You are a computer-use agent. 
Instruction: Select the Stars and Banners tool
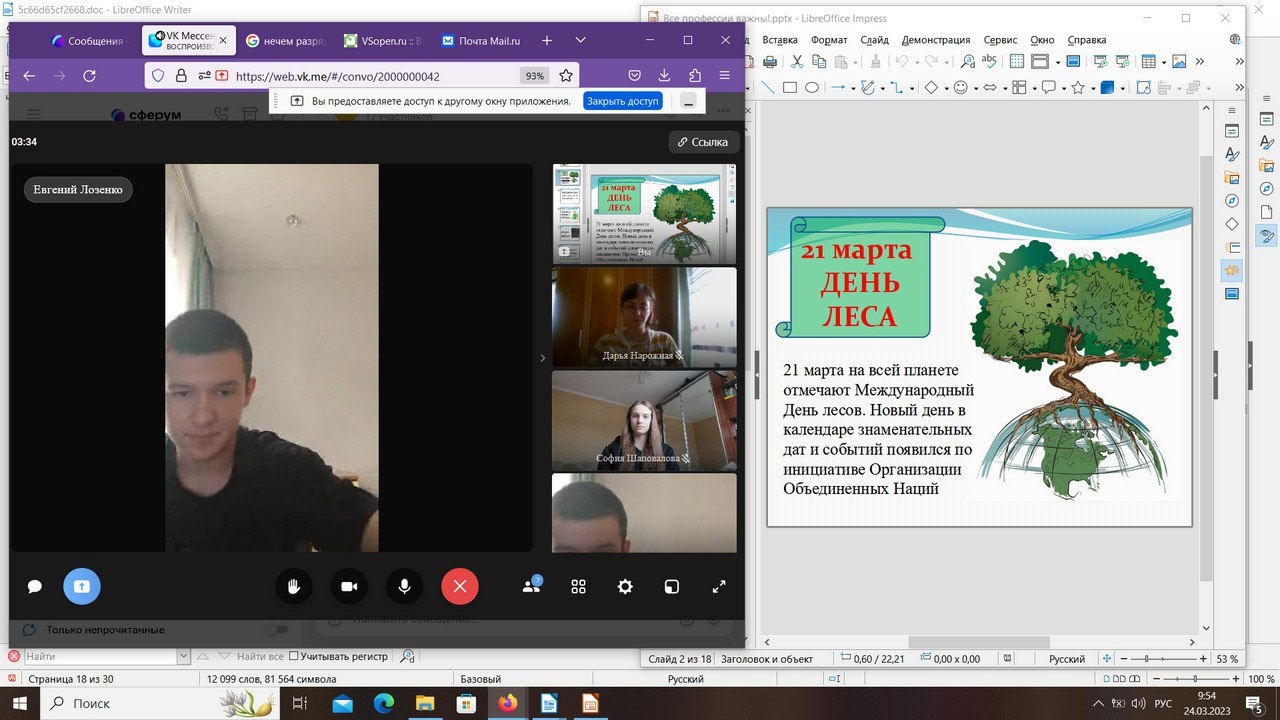click(1078, 88)
